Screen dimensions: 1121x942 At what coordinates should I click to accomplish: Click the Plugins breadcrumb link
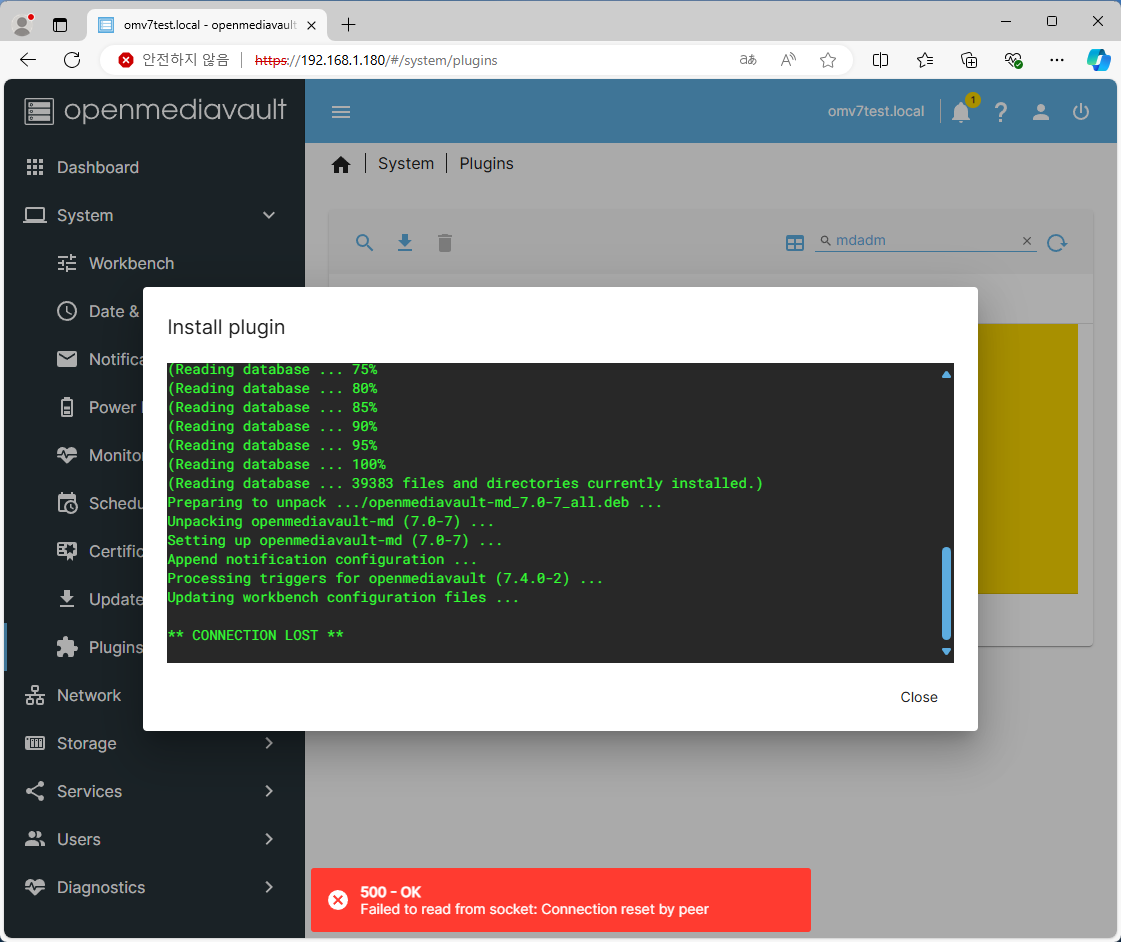click(486, 164)
